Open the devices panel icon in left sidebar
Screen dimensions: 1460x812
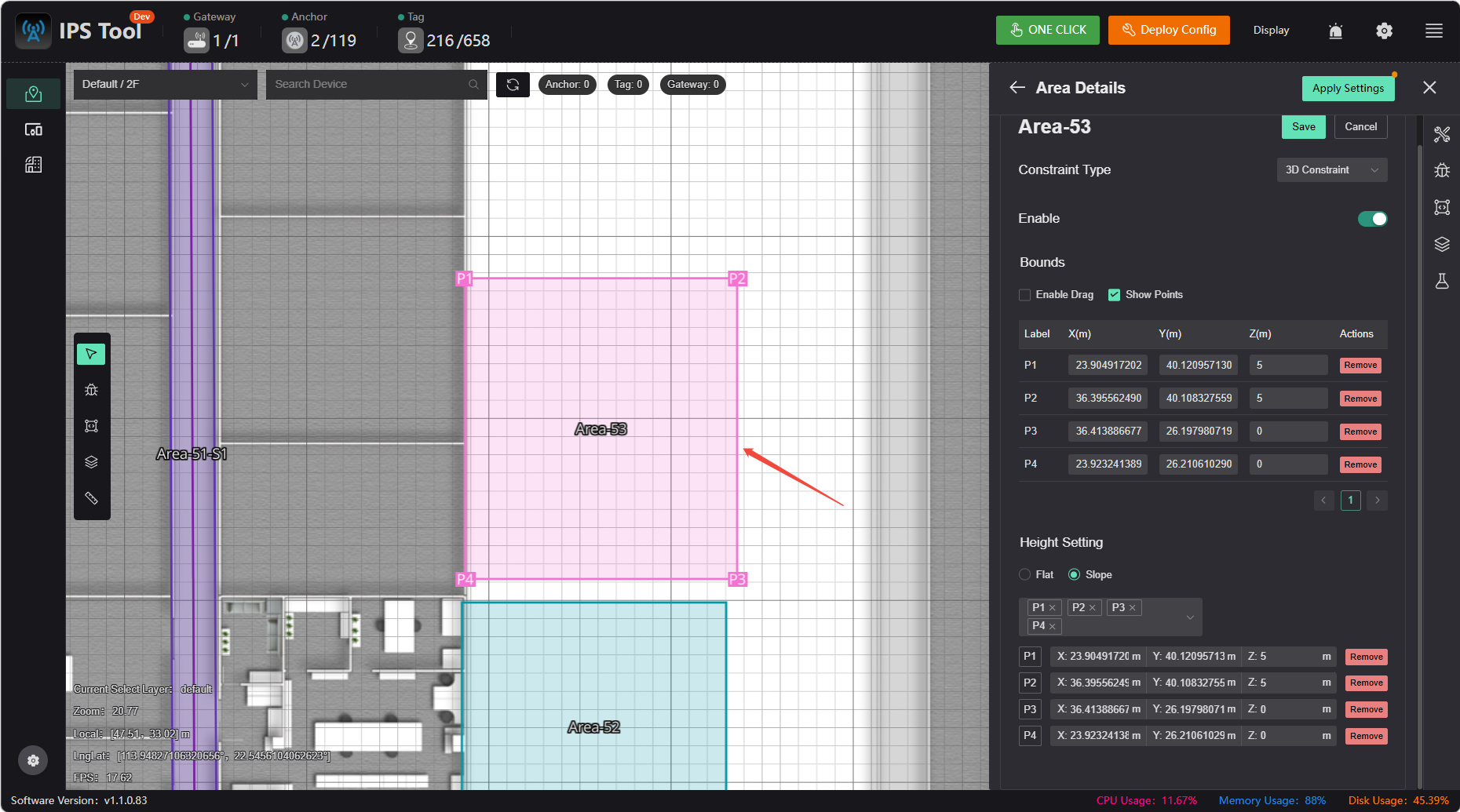(33, 129)
